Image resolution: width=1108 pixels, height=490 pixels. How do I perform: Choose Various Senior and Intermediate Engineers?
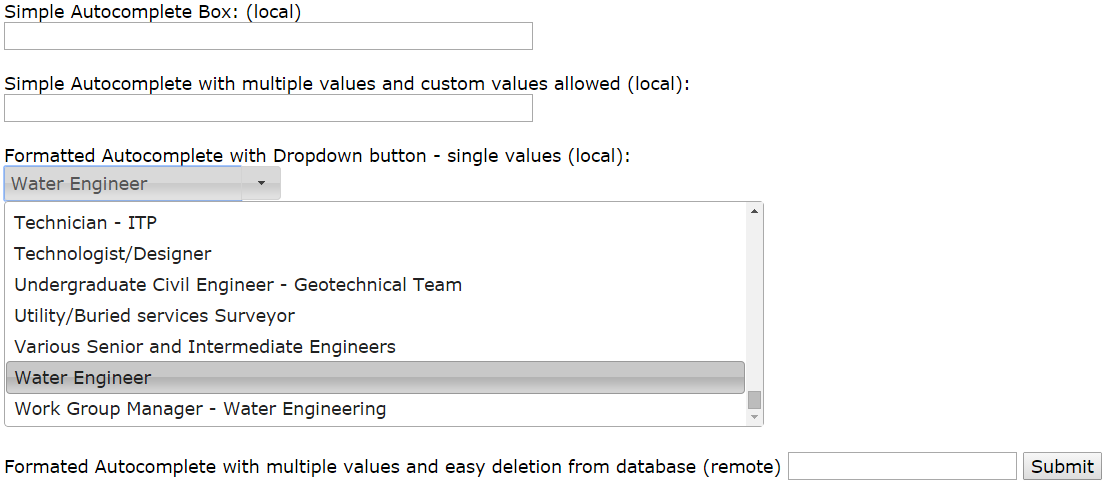[205, 347]
